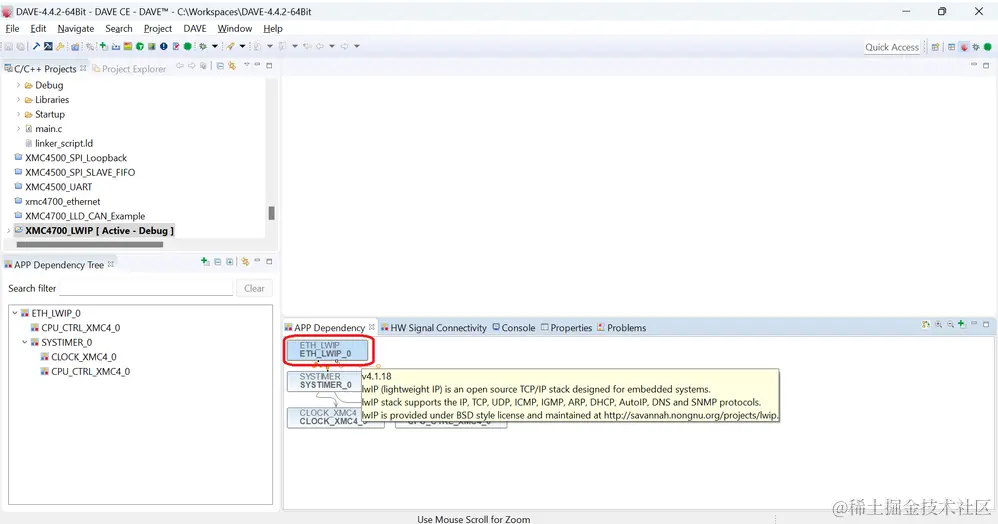Click the report notepad toolbar icon

click(176, 46)
